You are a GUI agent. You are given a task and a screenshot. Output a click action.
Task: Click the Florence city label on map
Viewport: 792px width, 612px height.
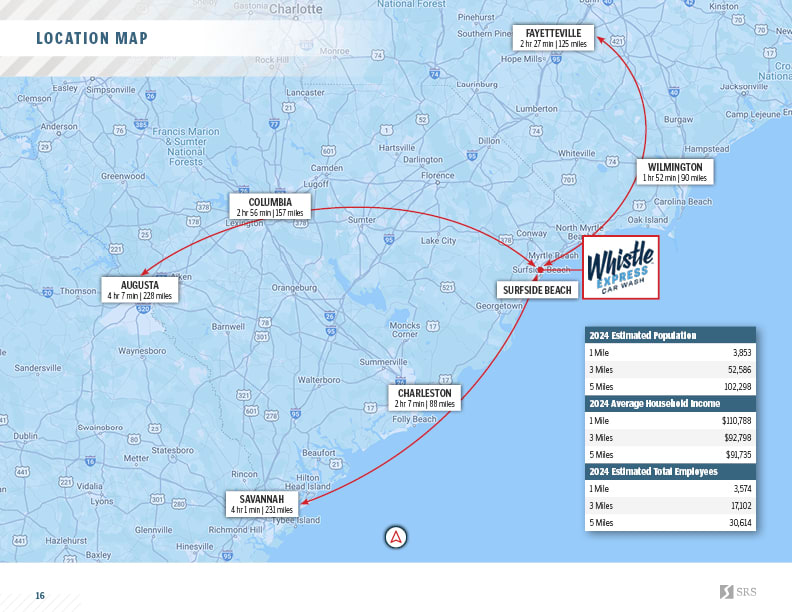coord(437,175)
